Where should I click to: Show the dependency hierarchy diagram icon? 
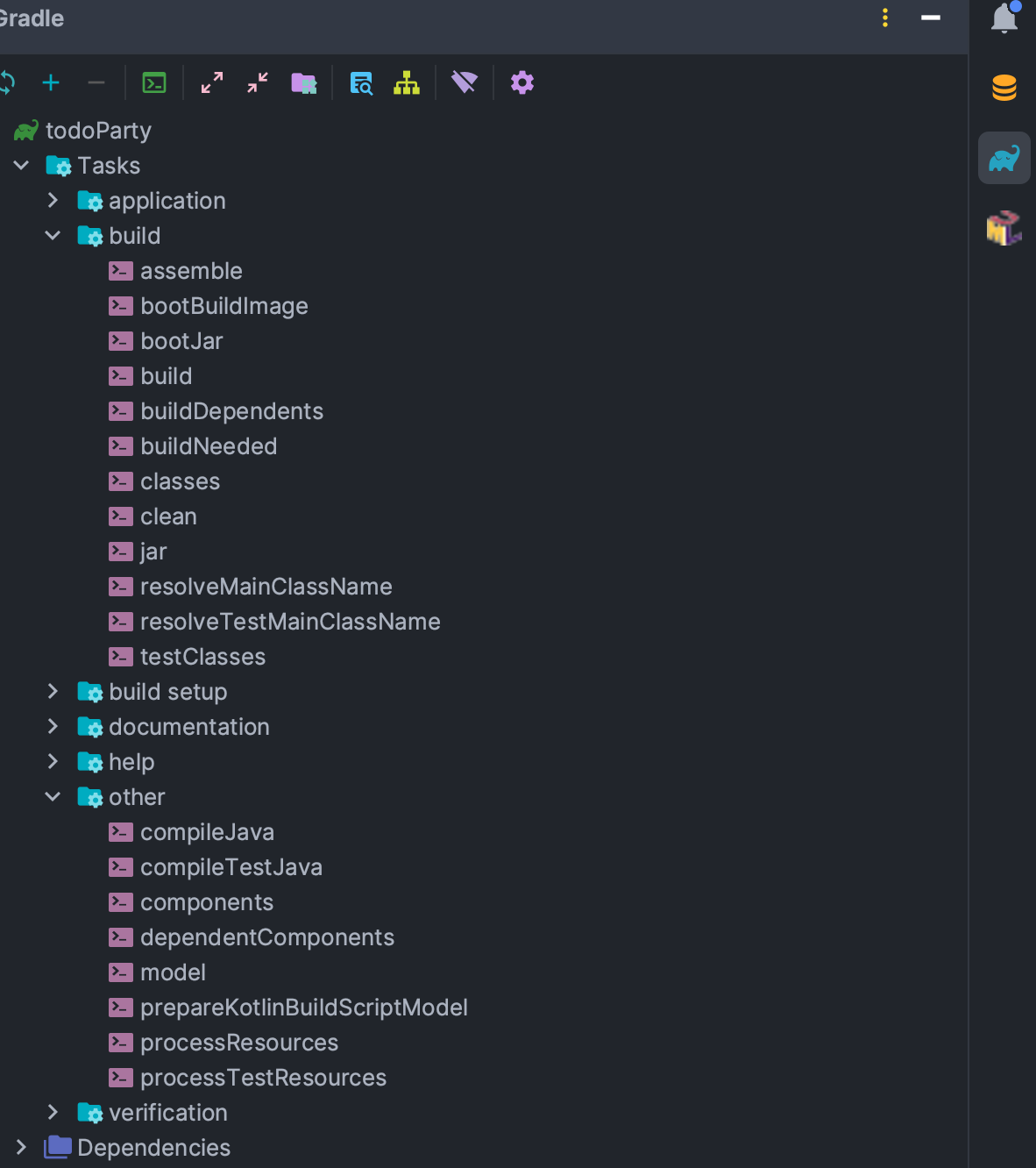click(407, 83)
